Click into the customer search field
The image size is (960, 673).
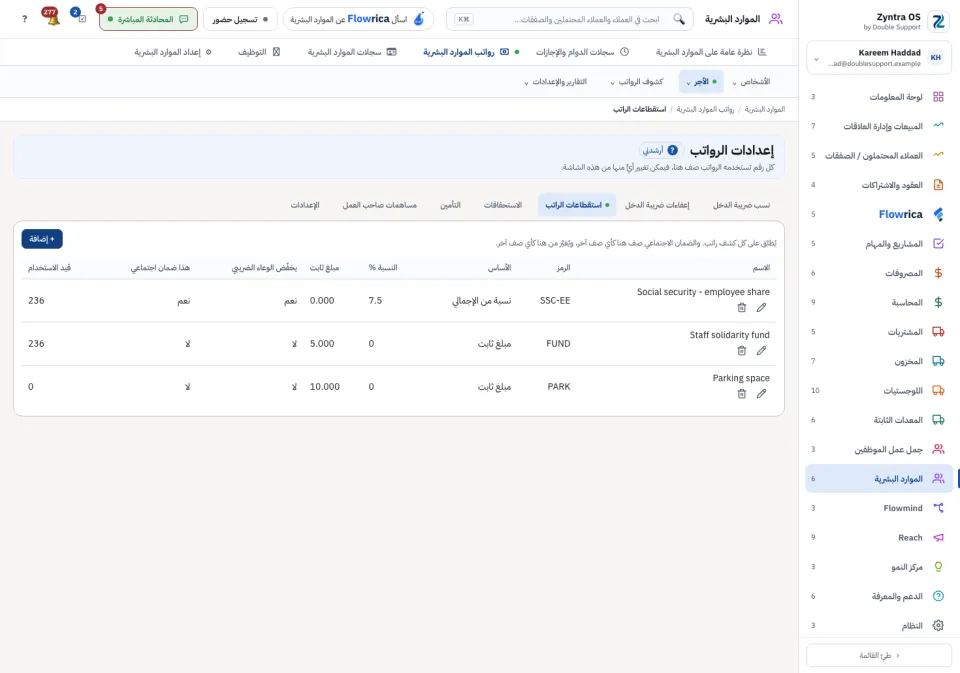(569, 19)
